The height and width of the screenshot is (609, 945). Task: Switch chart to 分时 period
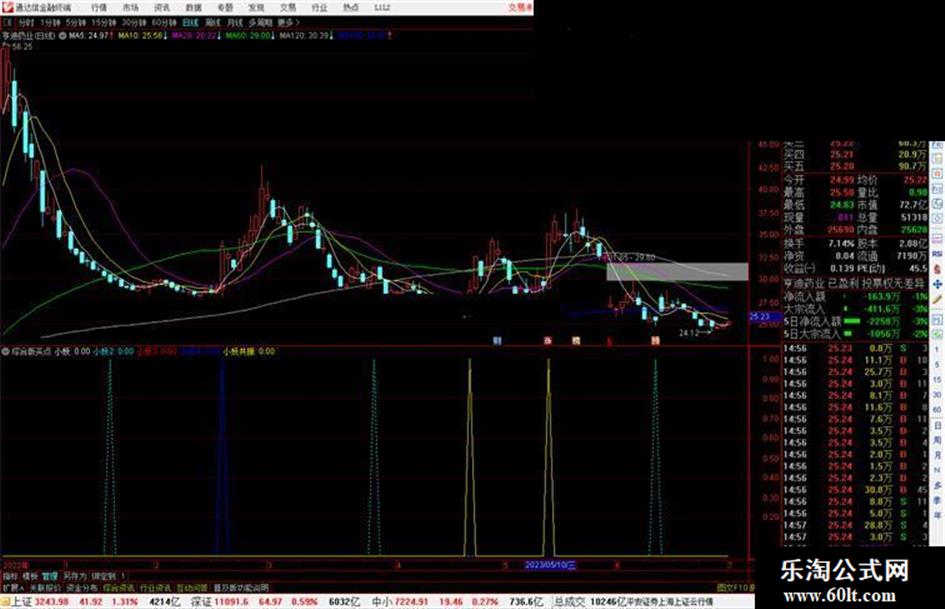pos(26,23)
